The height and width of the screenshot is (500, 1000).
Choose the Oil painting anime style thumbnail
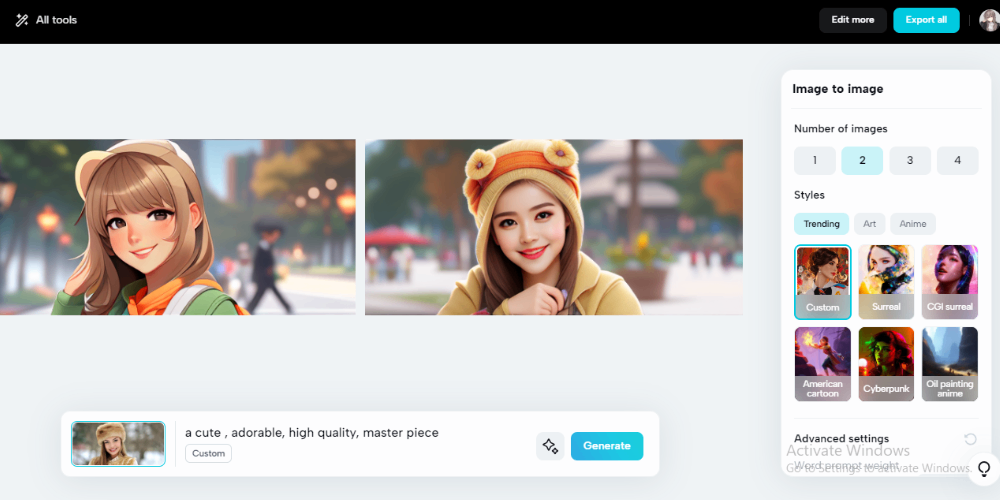click(x=950, y=364)
